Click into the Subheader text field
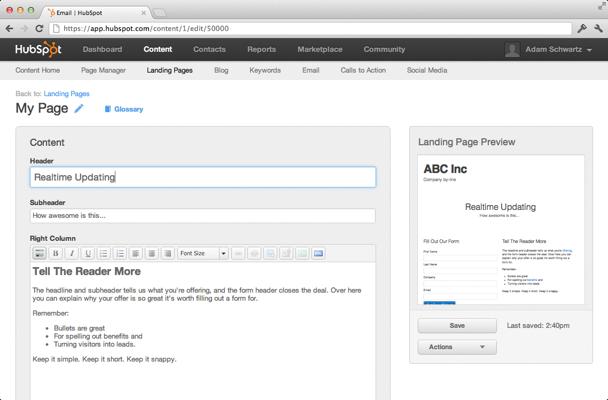This screenshot has width=608, height=400. tap(202, 215)
